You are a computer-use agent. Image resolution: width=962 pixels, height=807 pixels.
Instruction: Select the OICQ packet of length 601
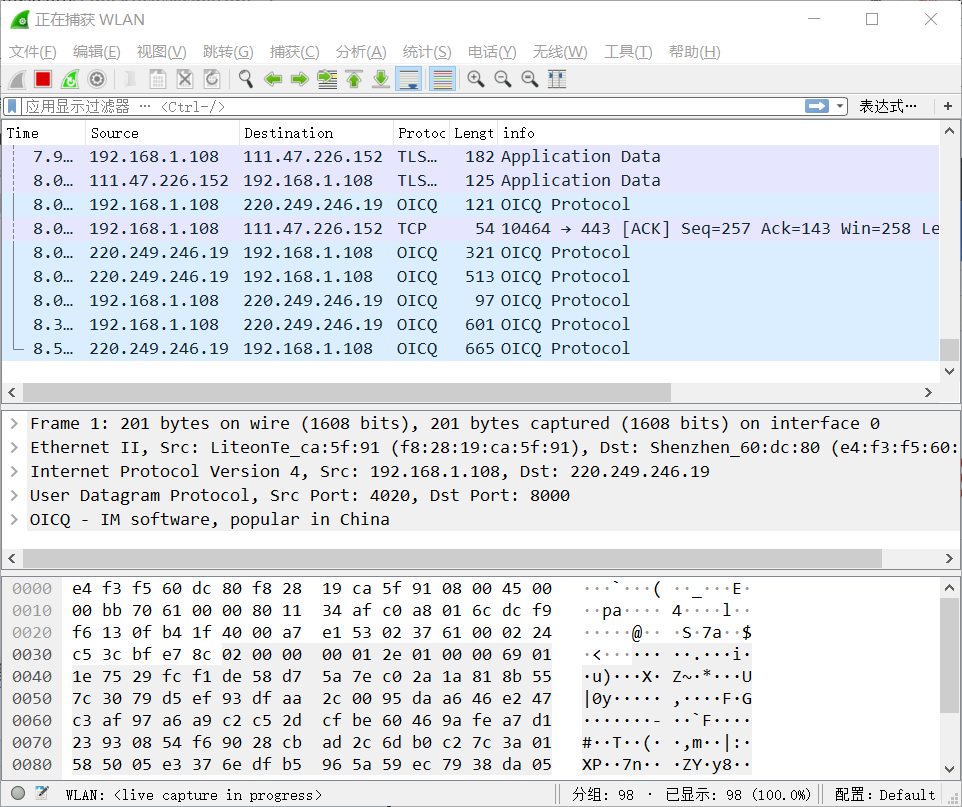[471, 325]
